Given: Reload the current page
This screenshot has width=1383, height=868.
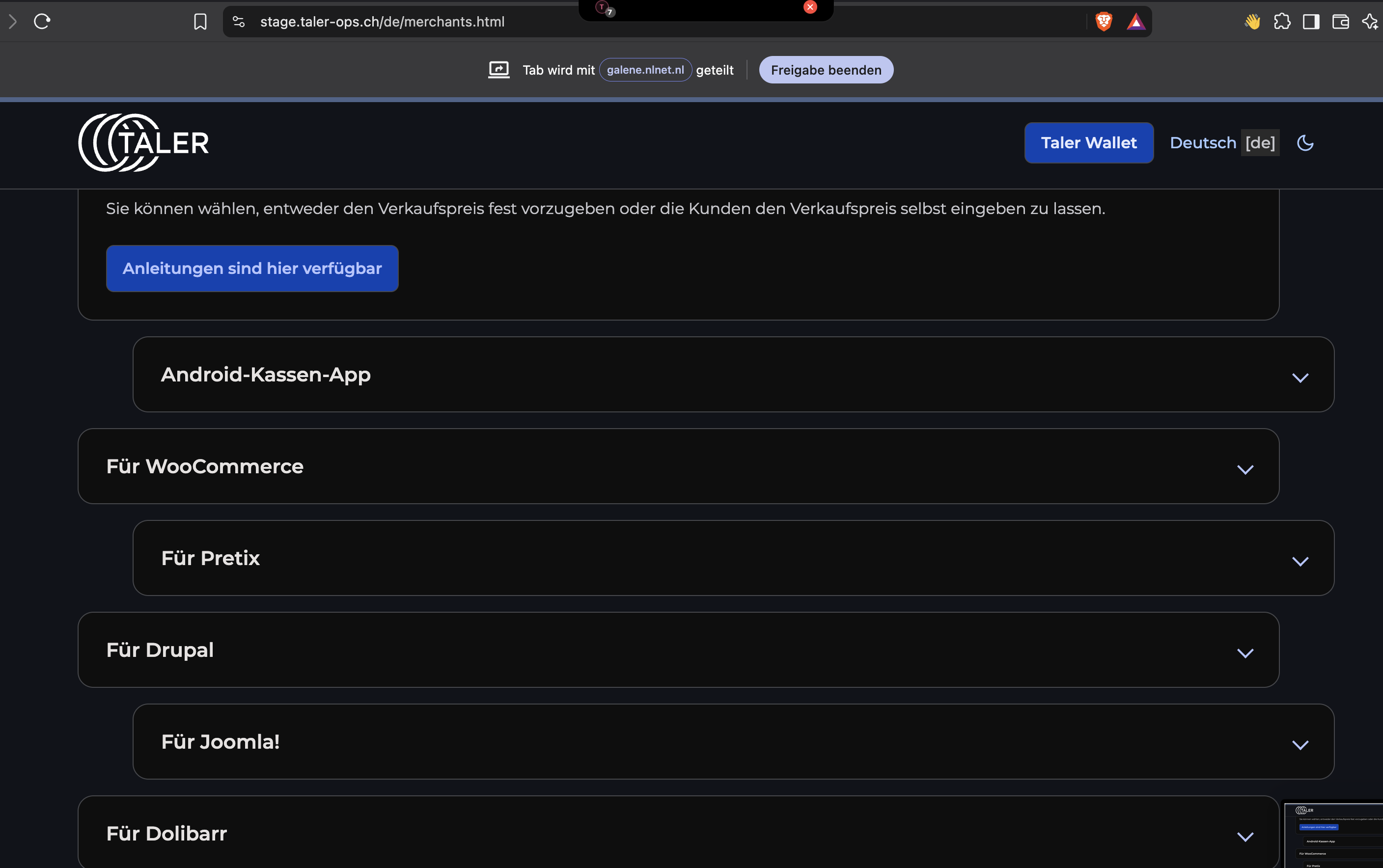Looking at the screenshot, I should [42, 22].
